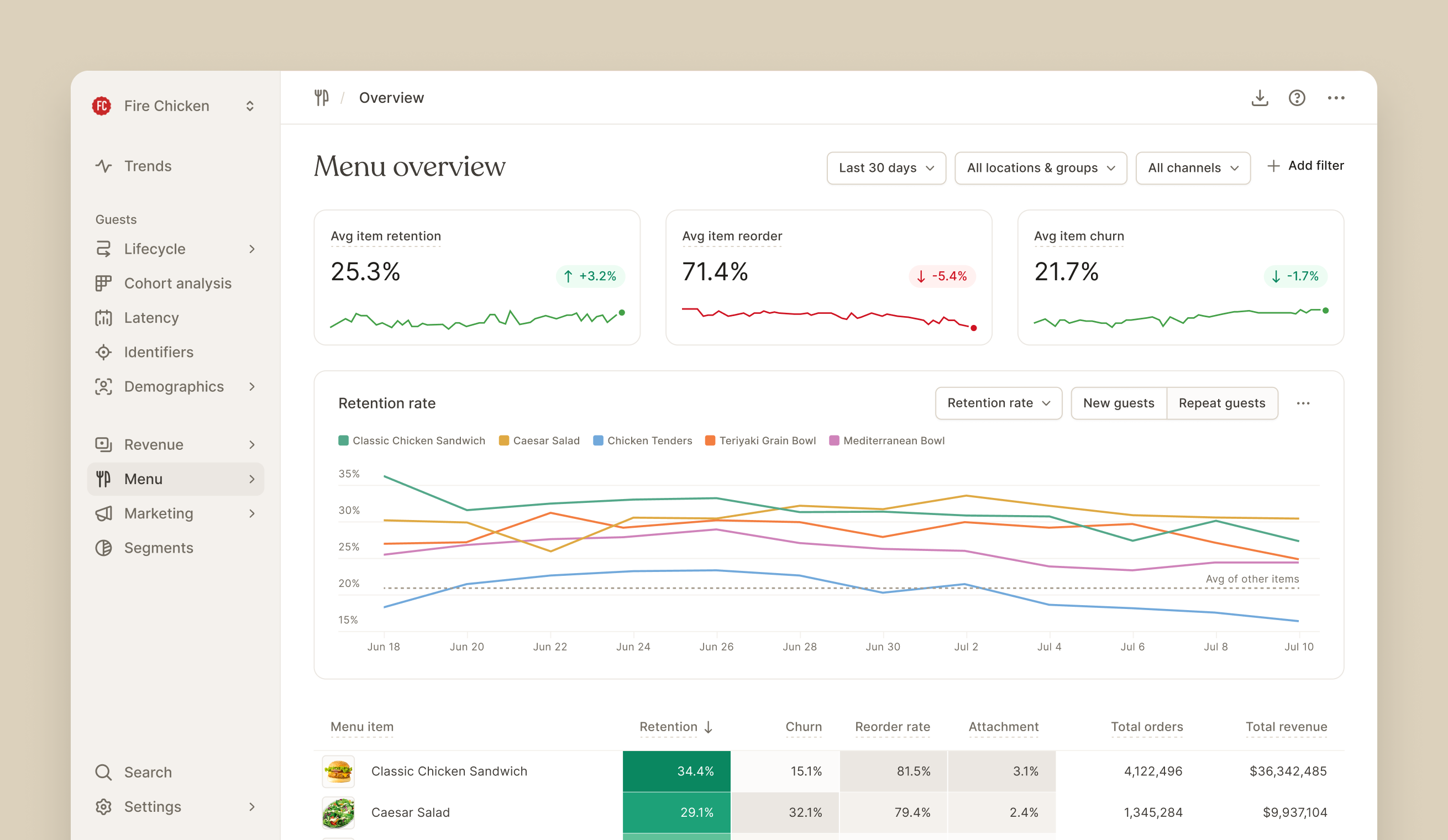Open the Last 30 days dropdown
This screenshot has height=840, width=1448.
click(885, 168)
